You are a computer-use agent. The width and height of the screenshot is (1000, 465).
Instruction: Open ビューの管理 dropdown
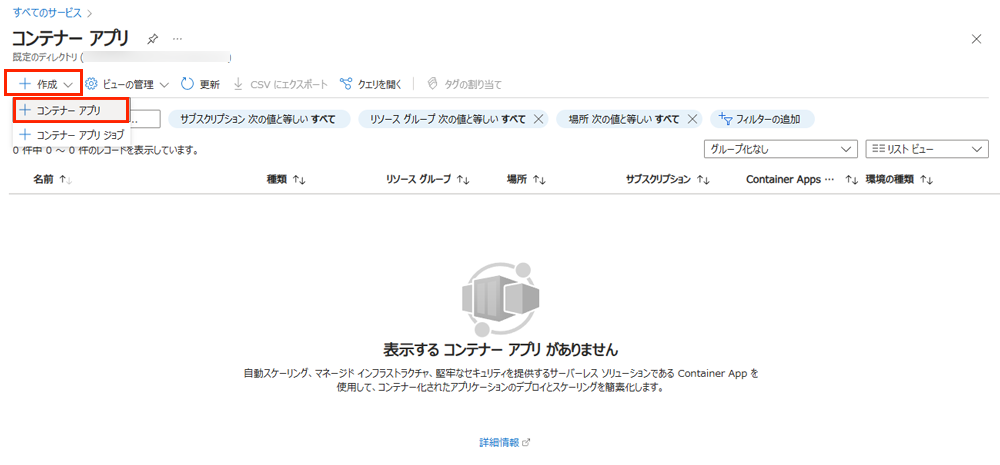pyautogui.click(x=127, y=84)
